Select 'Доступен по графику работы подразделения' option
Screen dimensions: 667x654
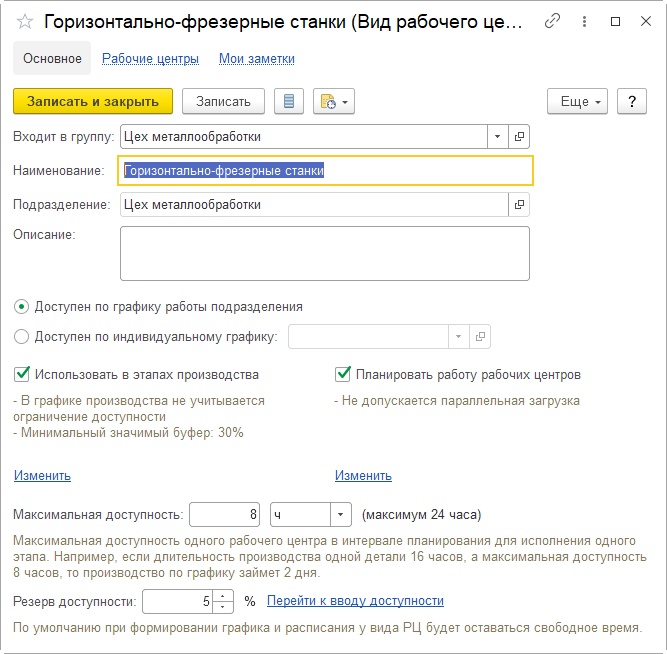pos(22,307)
